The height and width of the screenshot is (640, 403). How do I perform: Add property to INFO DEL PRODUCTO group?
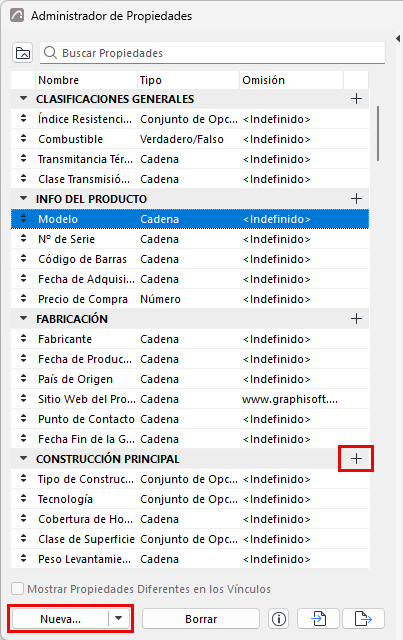(356, 199)
